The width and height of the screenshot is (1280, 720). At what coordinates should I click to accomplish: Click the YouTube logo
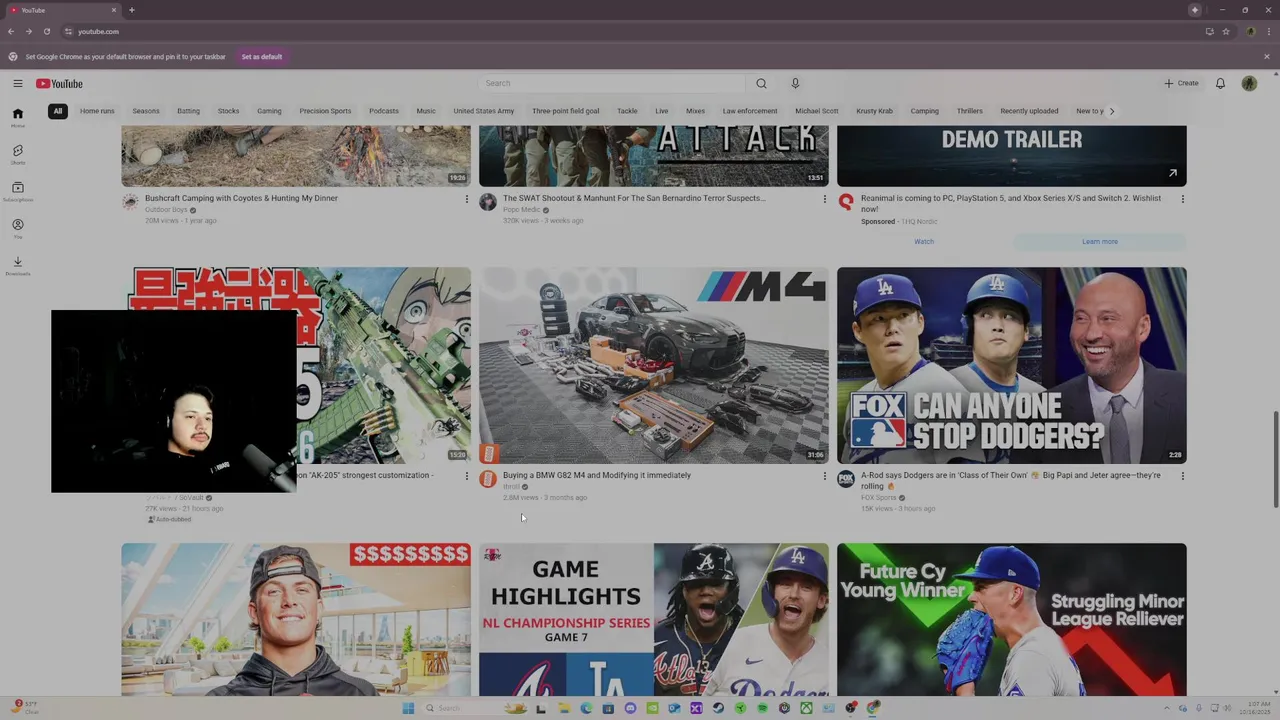click(x=59, y=84)
